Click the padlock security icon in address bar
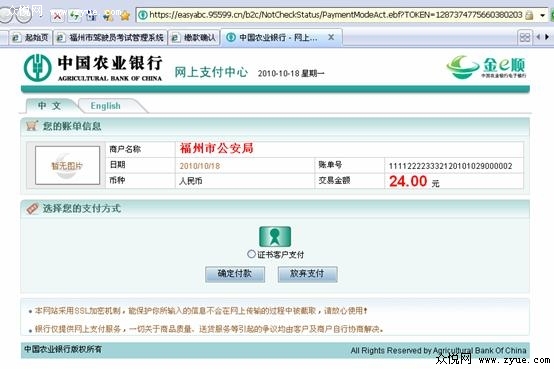 coord(529,15)
